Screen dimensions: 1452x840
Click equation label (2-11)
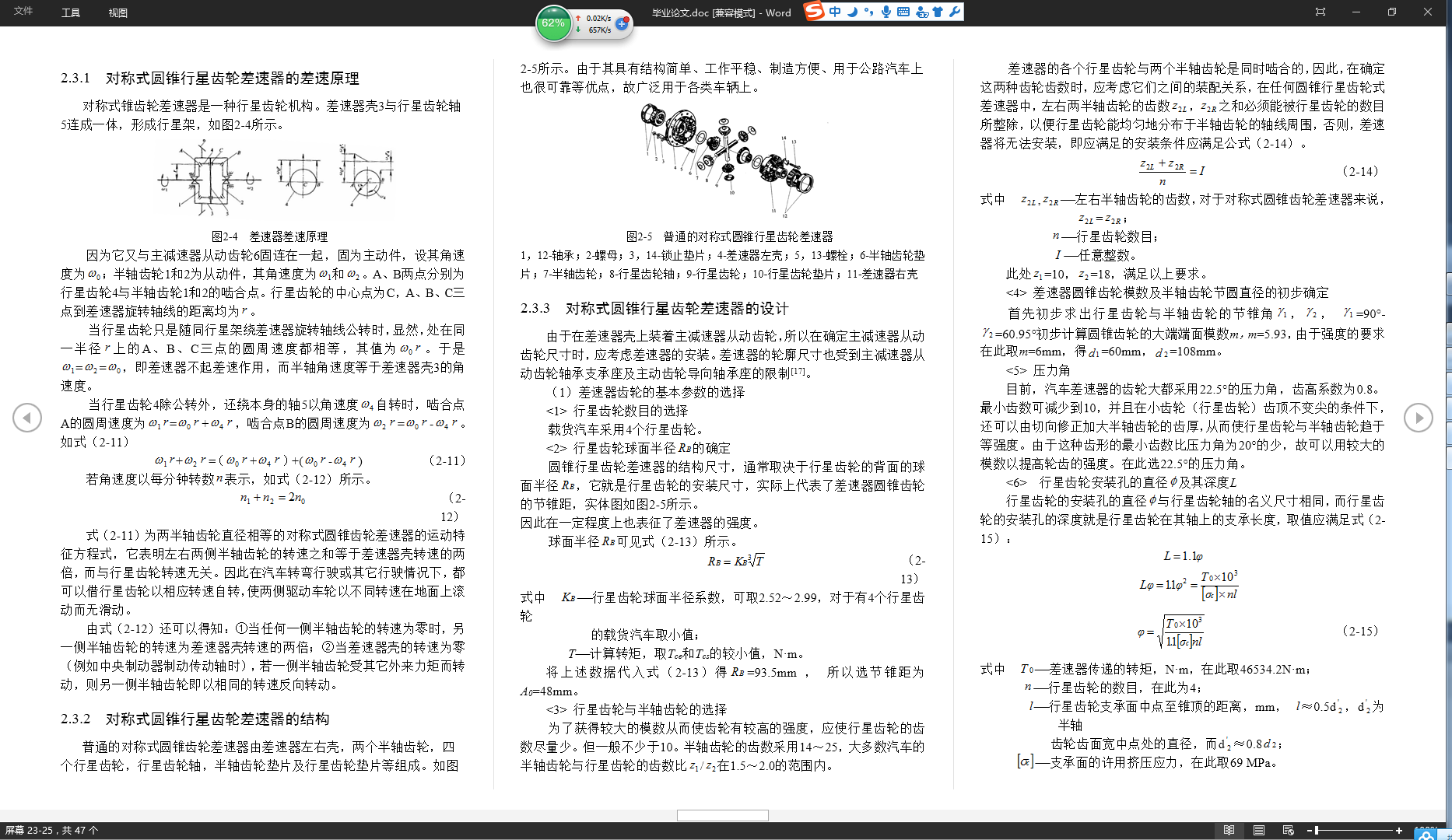(447, 460)
